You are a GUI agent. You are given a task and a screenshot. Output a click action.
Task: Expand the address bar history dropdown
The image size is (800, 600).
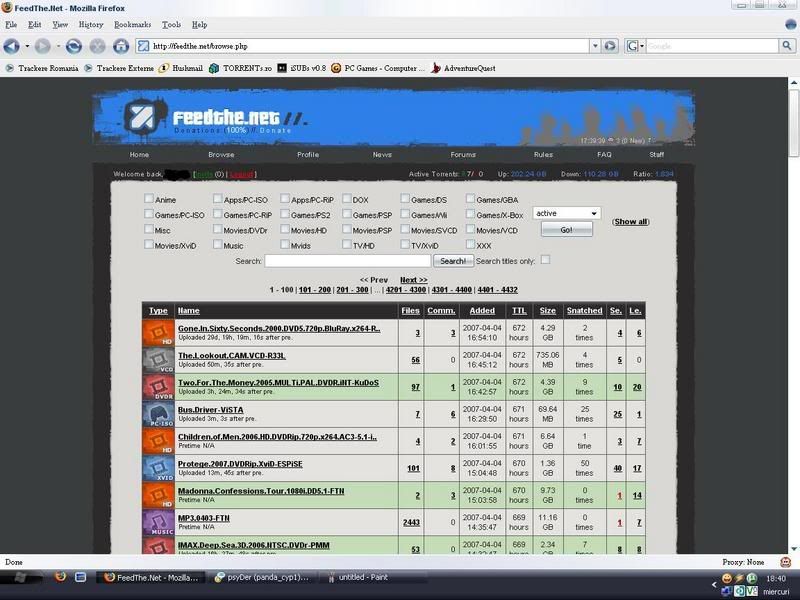pos(595,46)
